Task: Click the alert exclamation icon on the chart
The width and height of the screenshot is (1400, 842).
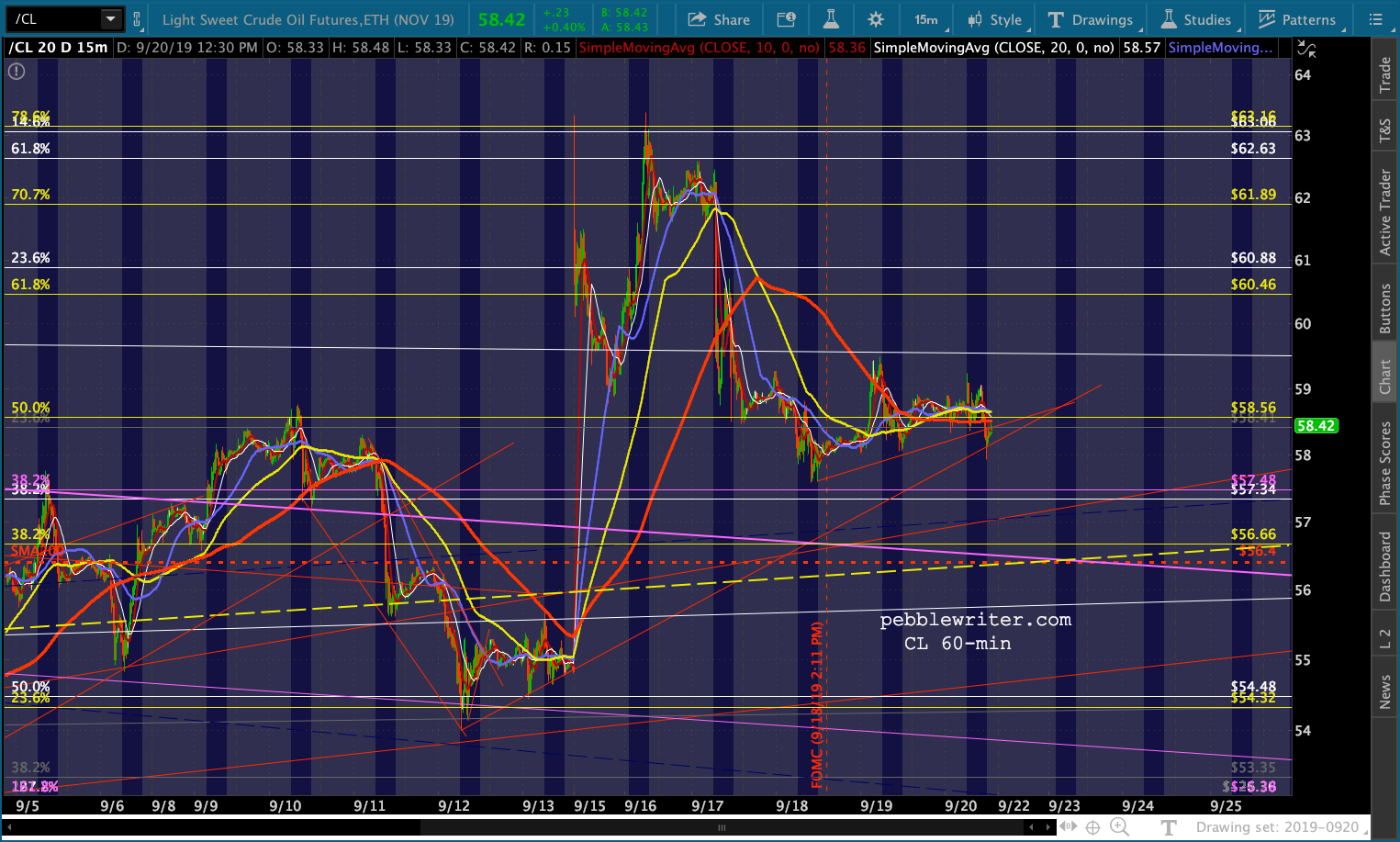Action: [x=17, y=71]
